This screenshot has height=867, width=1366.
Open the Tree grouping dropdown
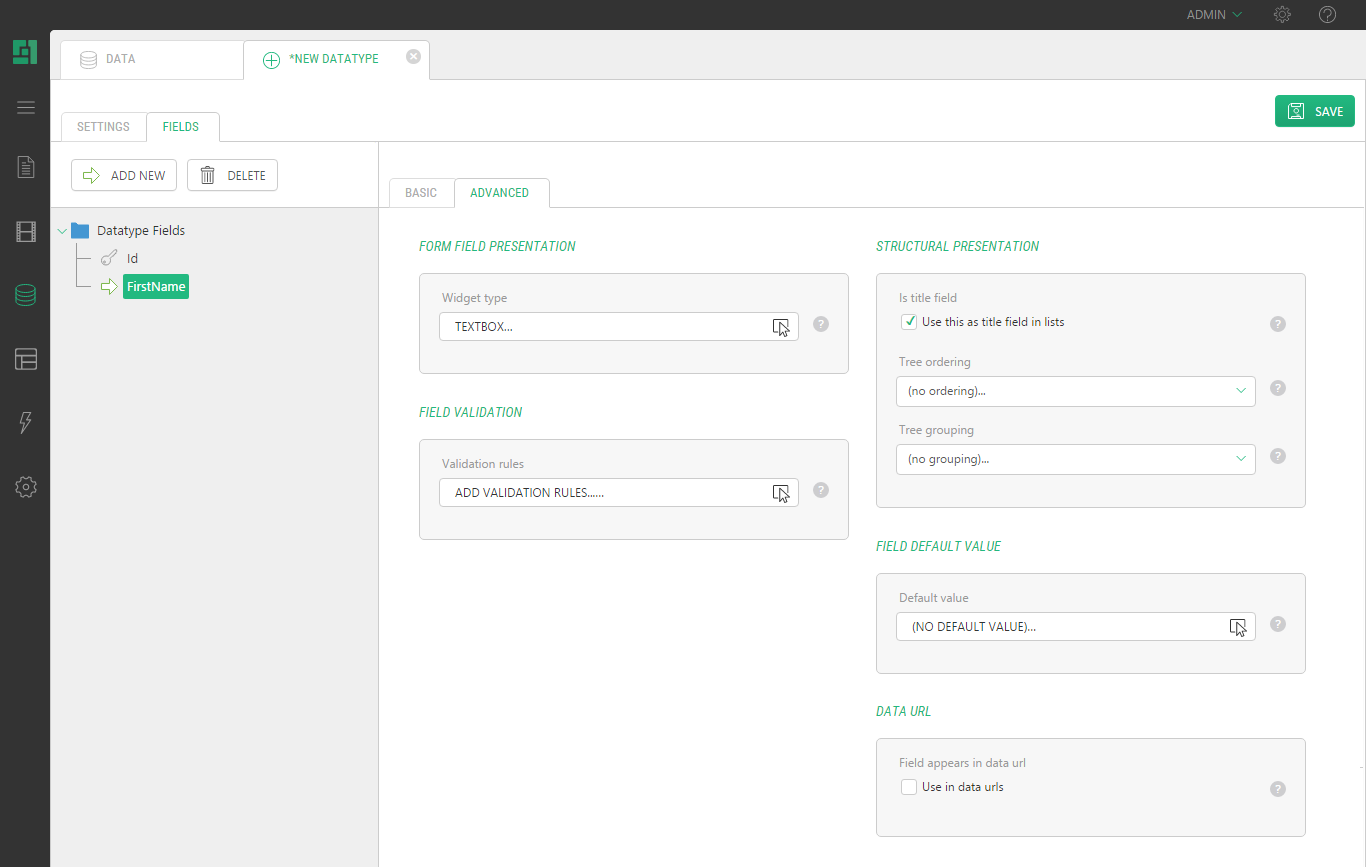(1075, 459)
